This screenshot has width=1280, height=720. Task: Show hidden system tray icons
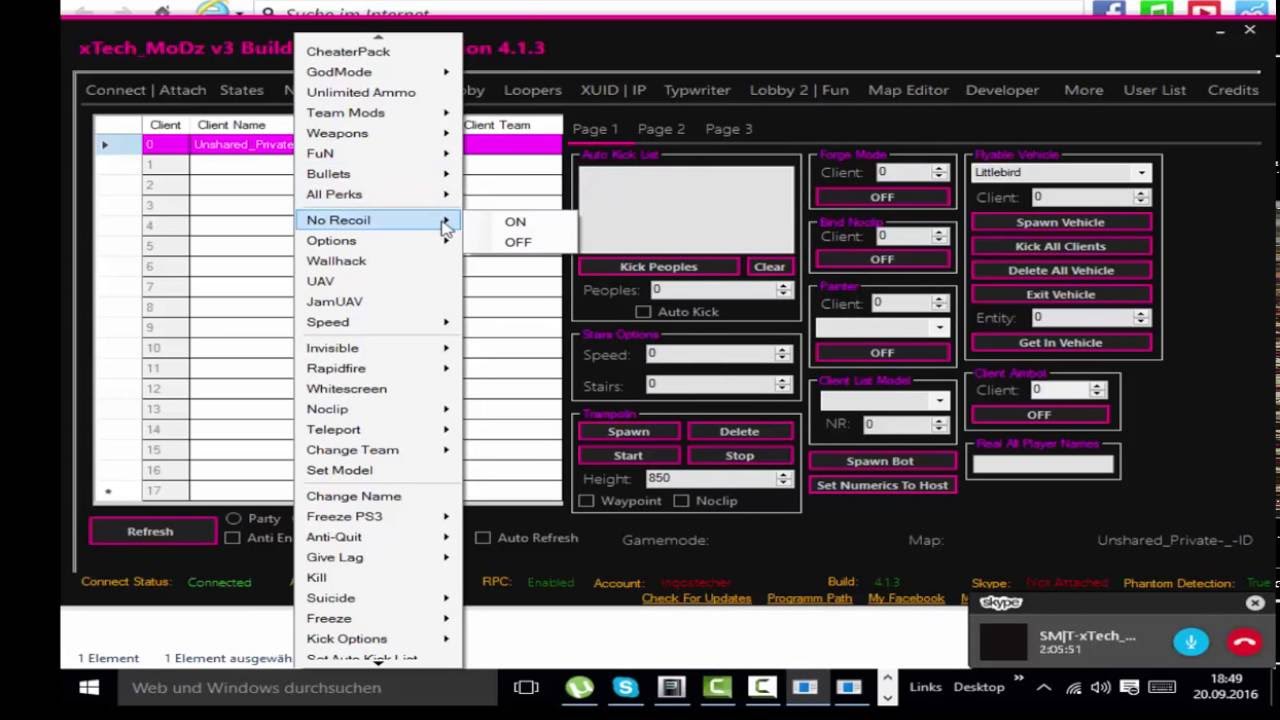(x=1043, y=687)
